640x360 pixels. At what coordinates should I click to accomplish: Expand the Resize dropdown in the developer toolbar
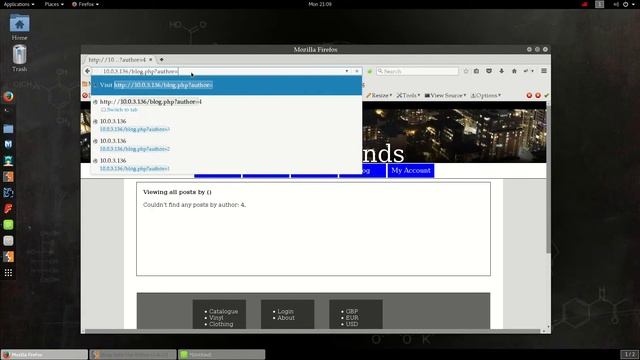pos(379,96)
